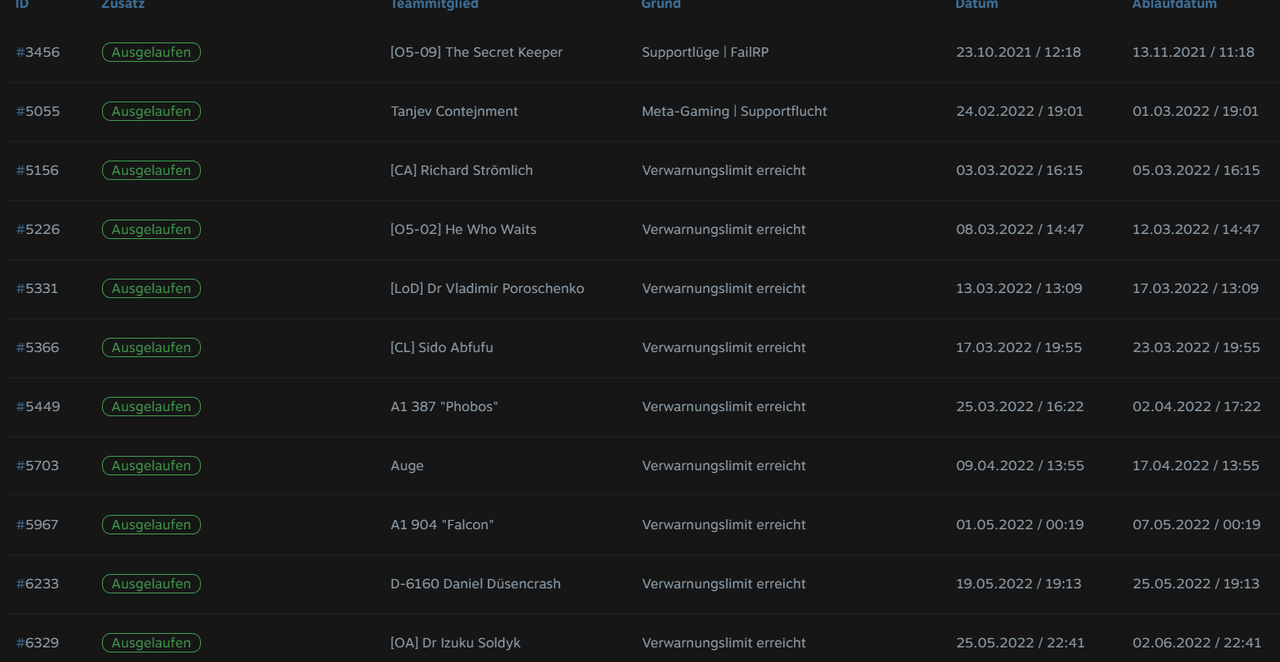The image size is (1280, 662).
Task: Open entry ID #5055
Action: pyautogui.click(x=38, y=111)
